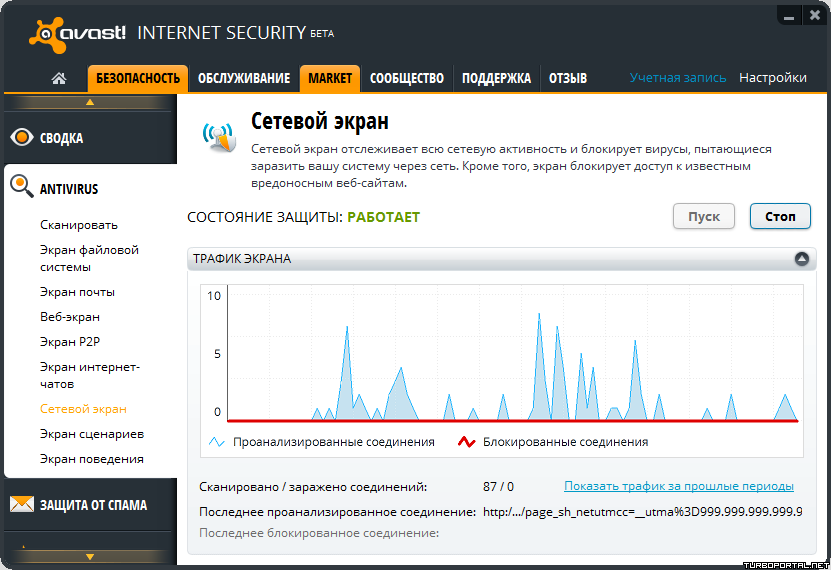
Task: Go to the home icon tab
Action: coord(59,78)
